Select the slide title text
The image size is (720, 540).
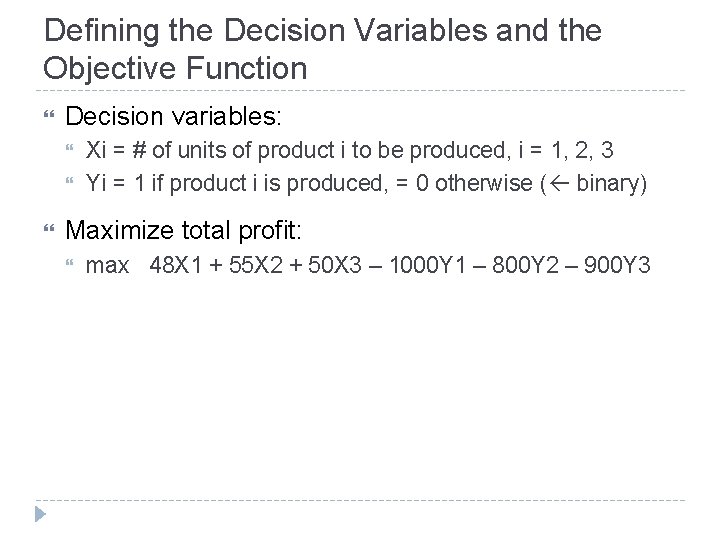pyautogui.click(x=323, y=48)
